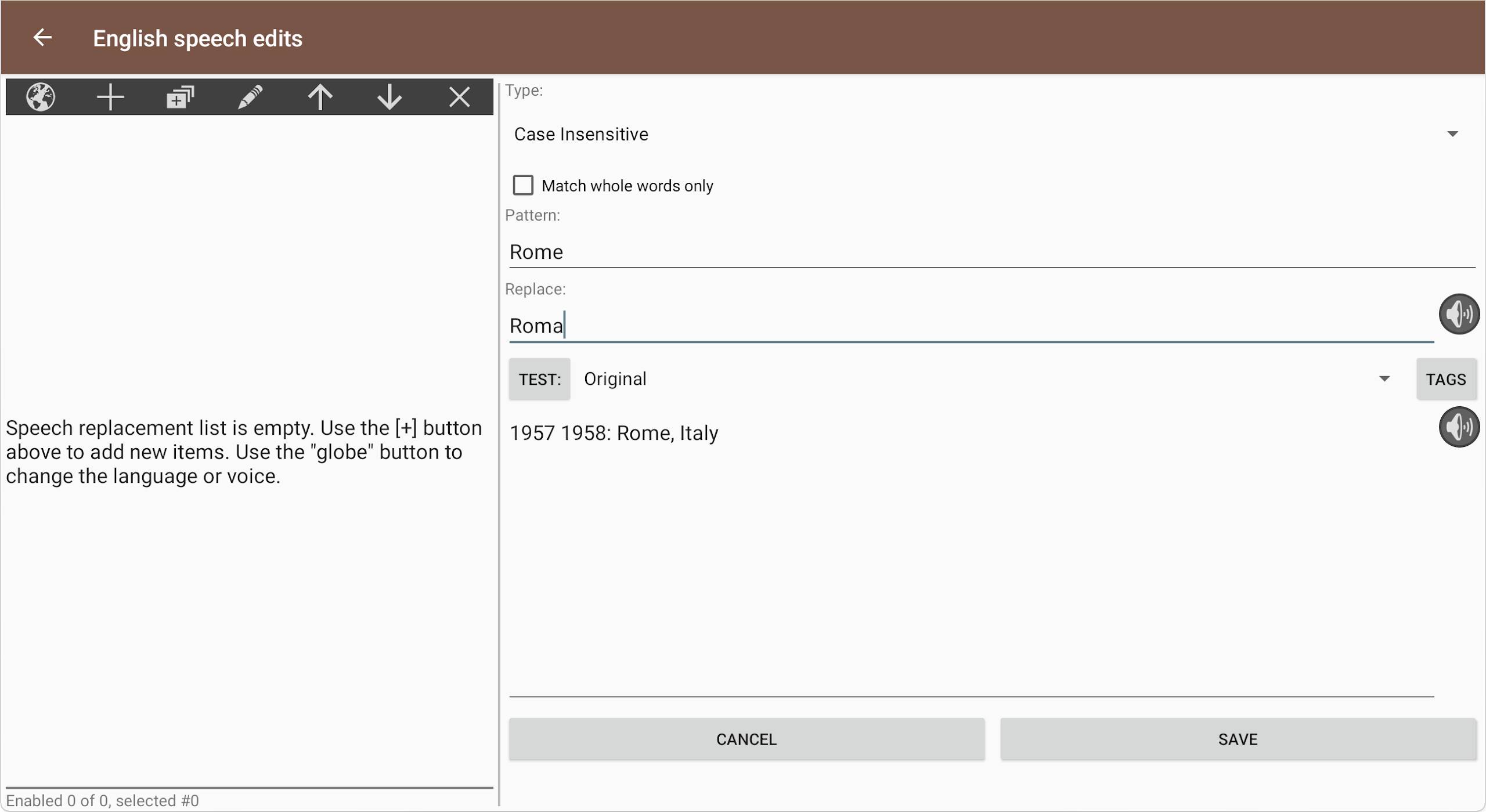Viewport: 1486px width, 812px height.
Task: Open the TAGS button
Action: point(1445,379)
